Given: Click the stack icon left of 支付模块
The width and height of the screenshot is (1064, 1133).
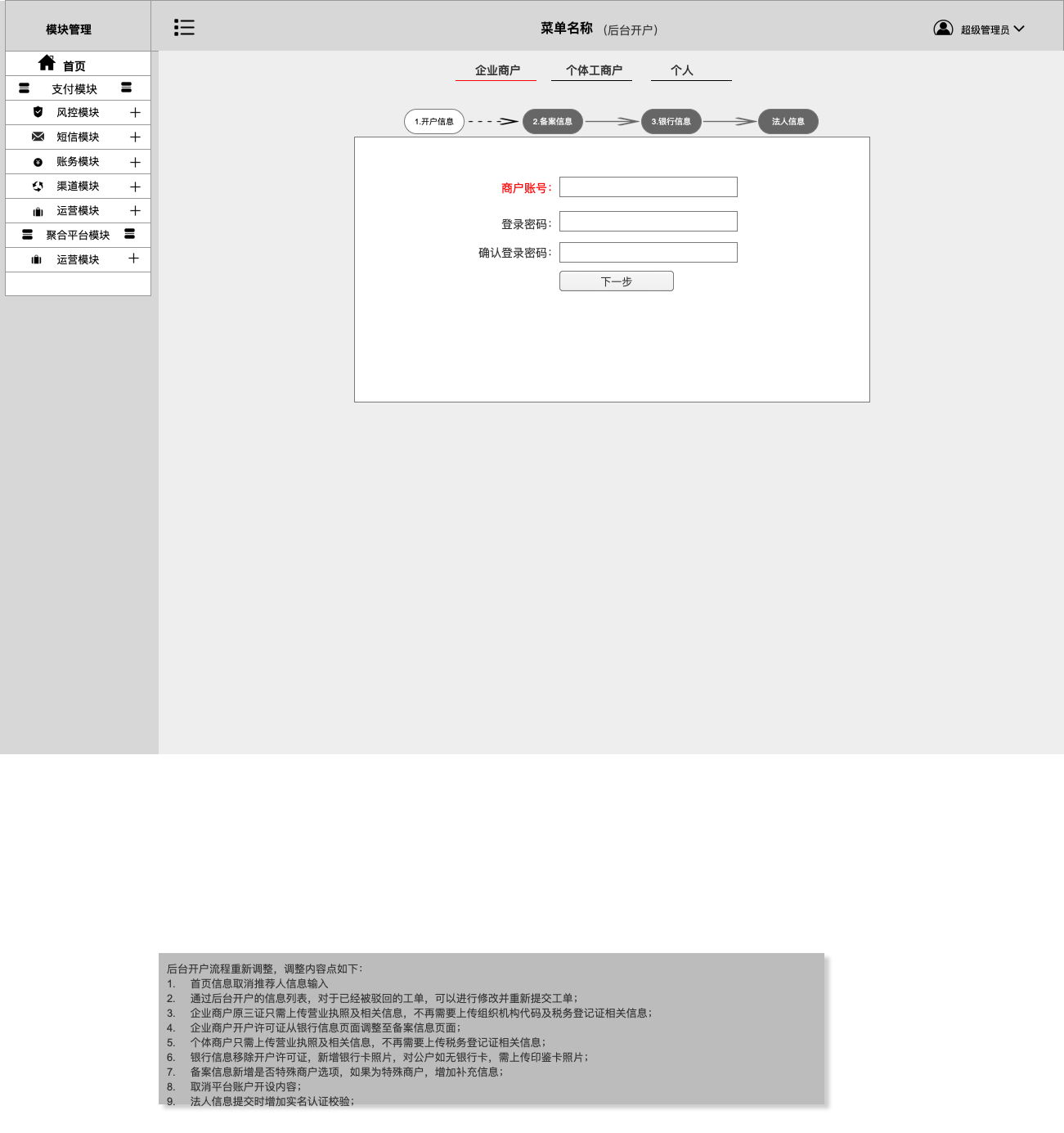Looking at the screenshot, I should (x=25, y=88).
